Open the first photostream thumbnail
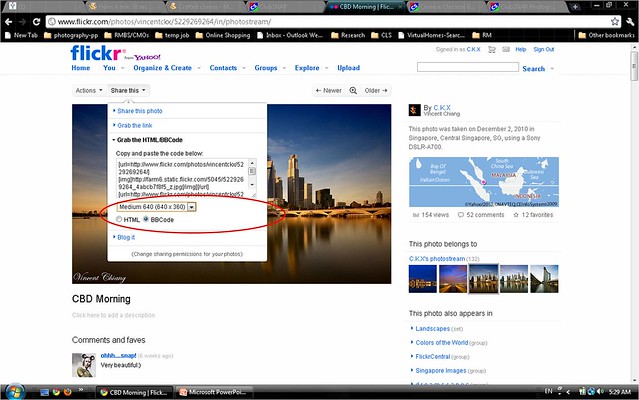Screen dimensions: 639x400 [x=423, y=279]
